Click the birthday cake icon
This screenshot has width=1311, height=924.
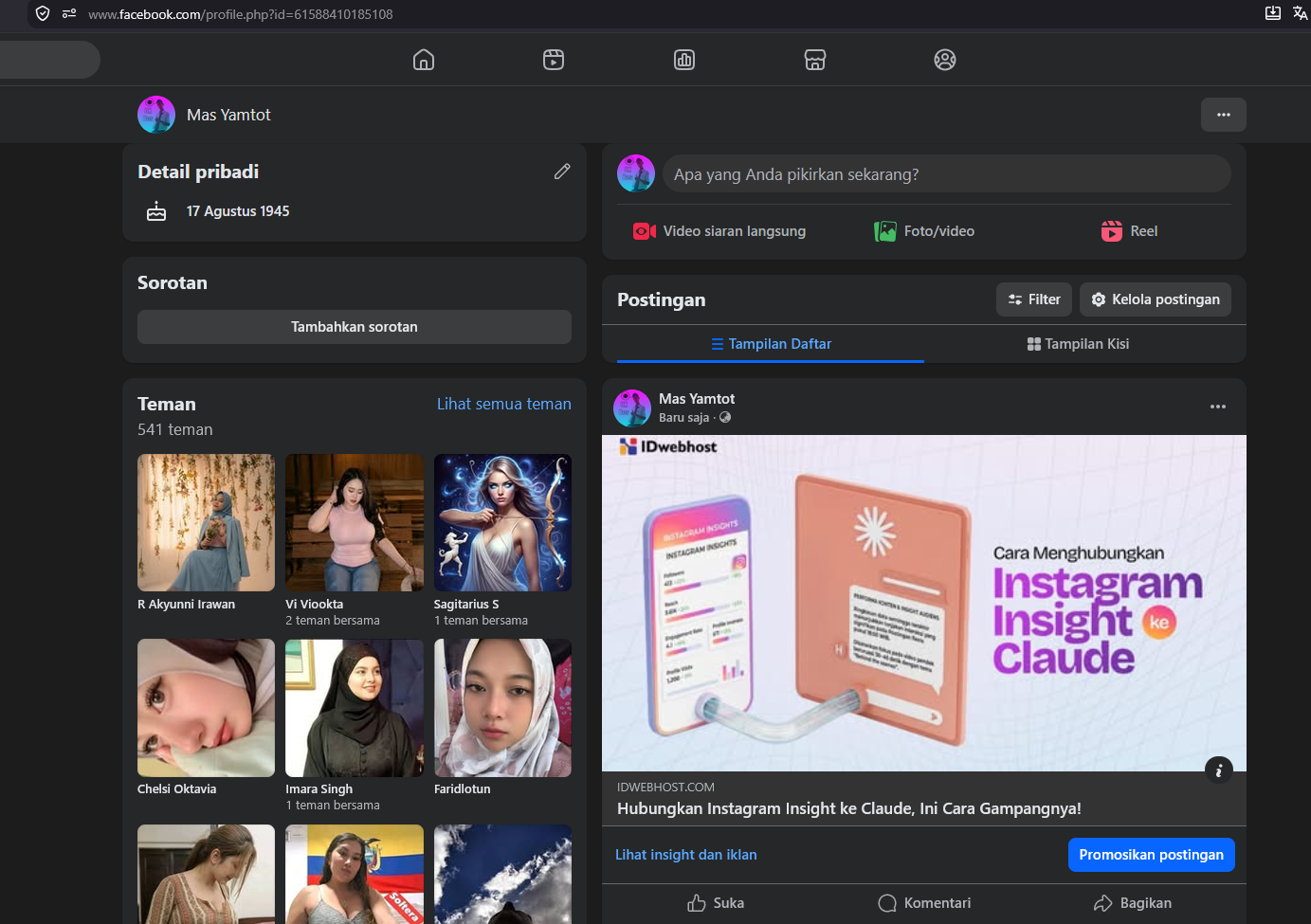[x=156, y=211]
